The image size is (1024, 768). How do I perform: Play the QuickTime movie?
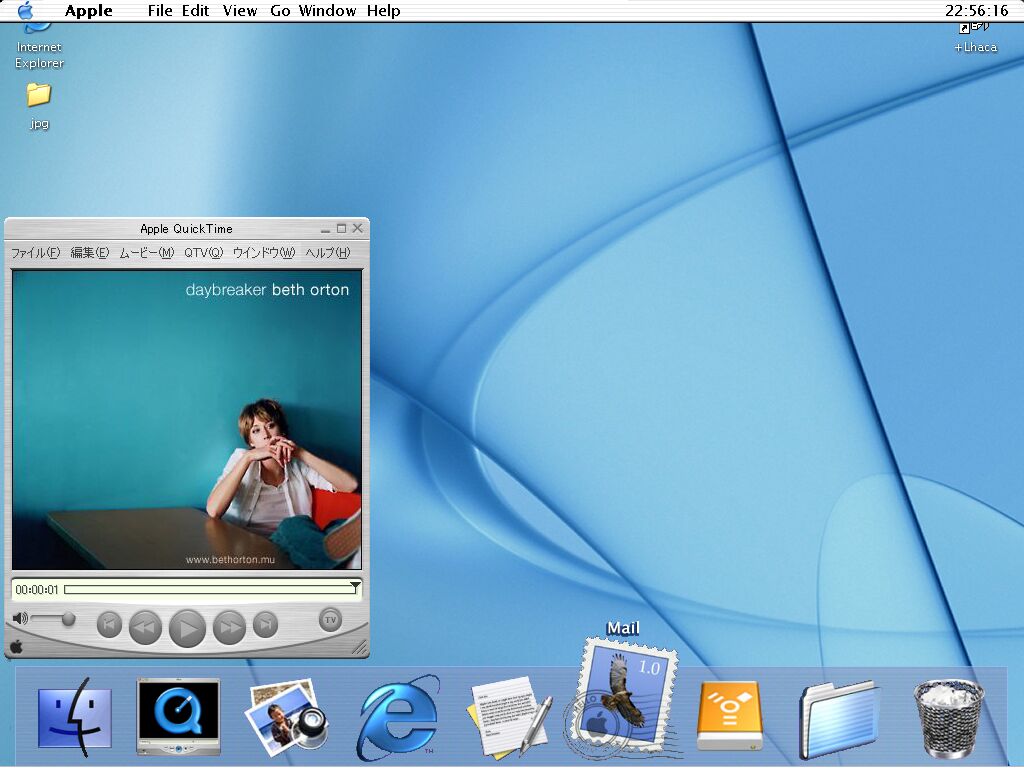point(187,628)
